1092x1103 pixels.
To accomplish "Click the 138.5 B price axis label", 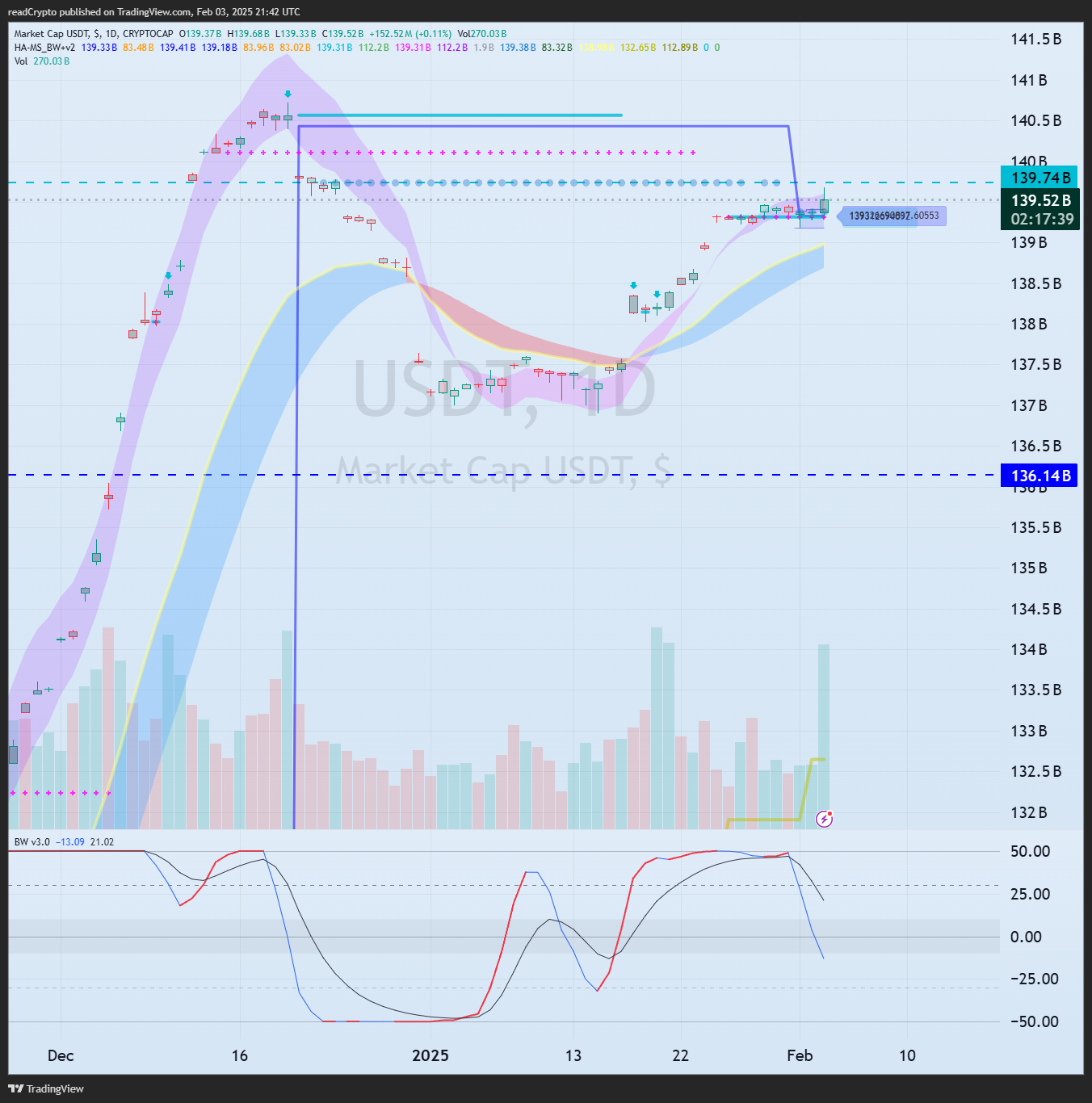I will 1035,283.
